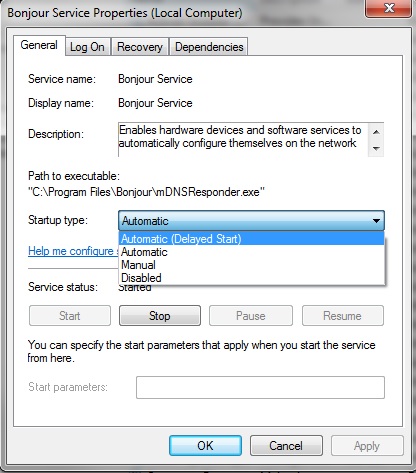Image resolution: width=416 pixels, height=473 pixels.
Task: Click the Startup type dropdown arrow
Action: (x=376, y=221)
